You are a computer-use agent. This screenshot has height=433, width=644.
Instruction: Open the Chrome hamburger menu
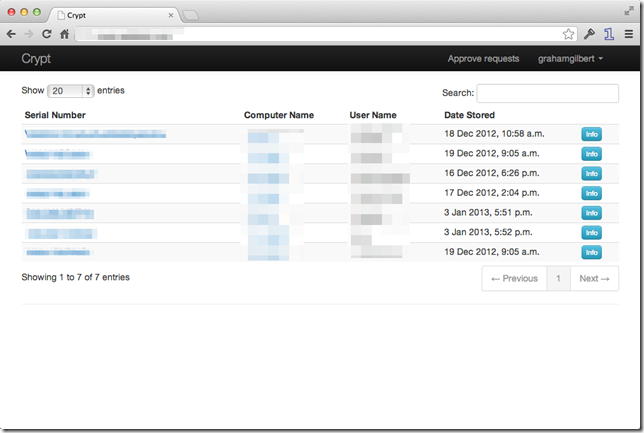point(628,34)
